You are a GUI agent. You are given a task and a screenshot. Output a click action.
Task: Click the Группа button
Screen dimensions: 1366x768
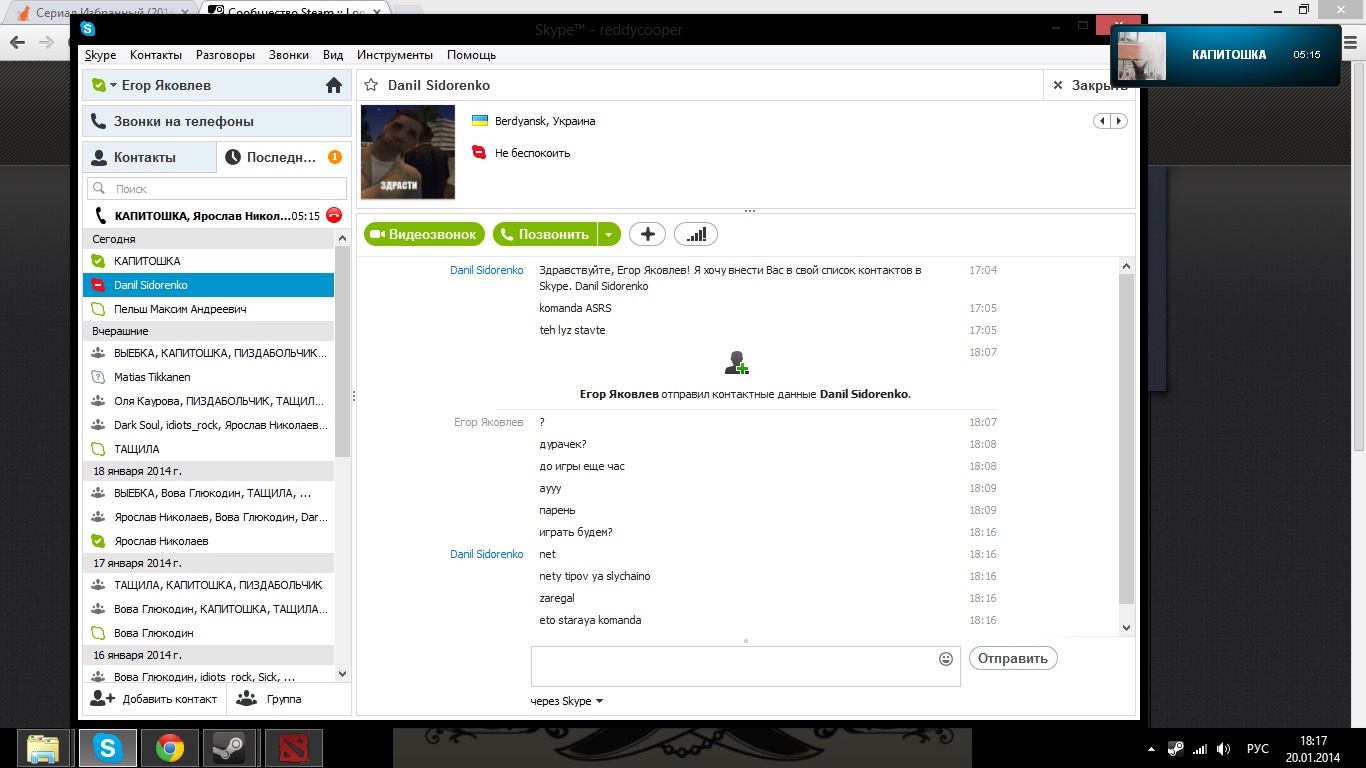tap(269, 699)
